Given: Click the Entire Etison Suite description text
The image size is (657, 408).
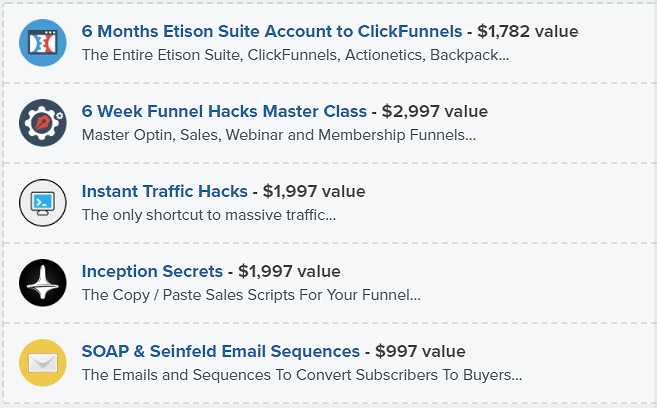Looking at the screenshot, I should coord(295,55).
